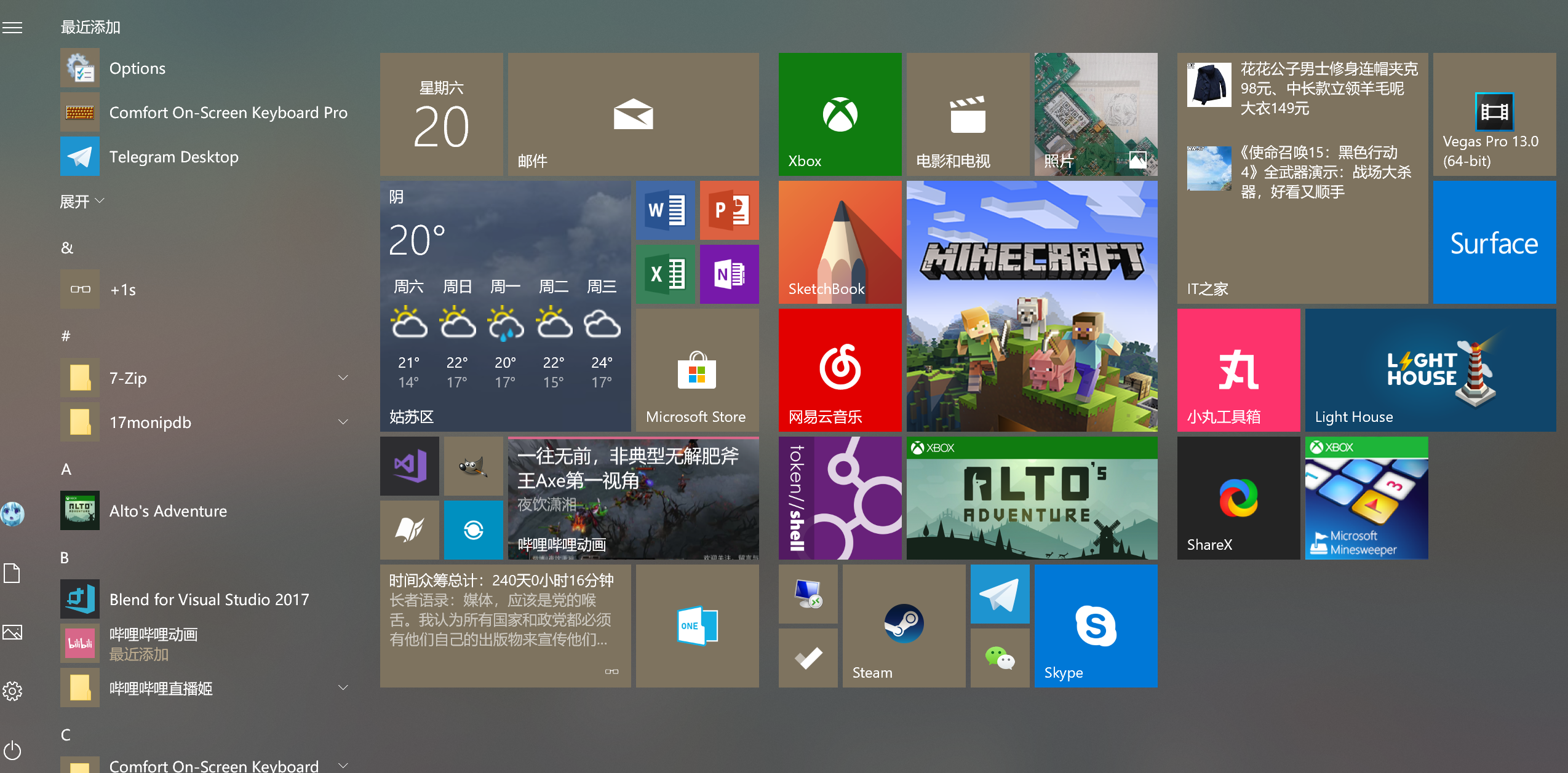Open the Alto's Adventure Xbox tile
This screenshot has height=773, width=1568.
[1032, 498]
